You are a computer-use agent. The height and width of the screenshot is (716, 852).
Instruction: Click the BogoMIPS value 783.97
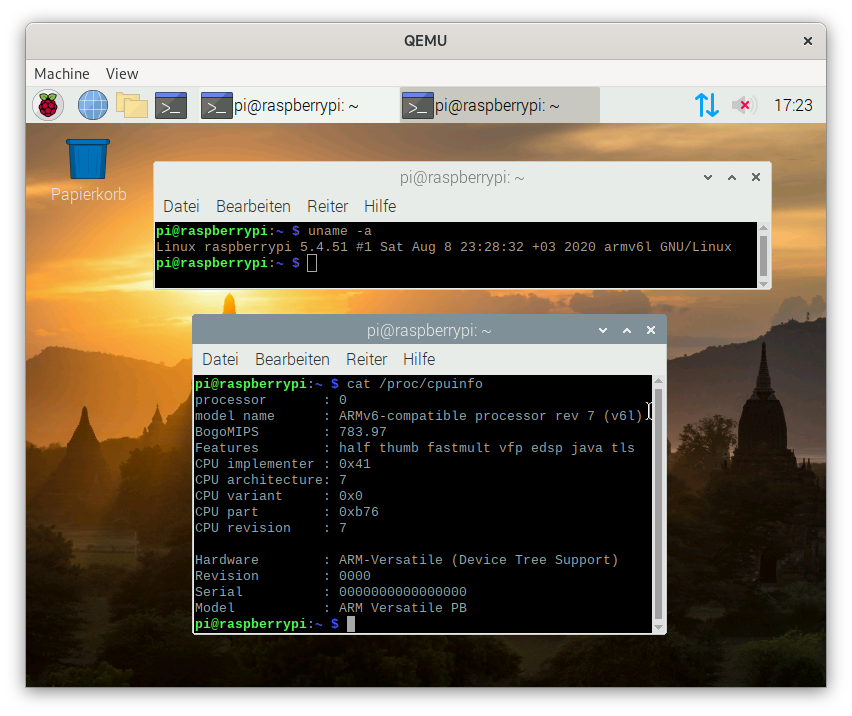click(363, 432)
